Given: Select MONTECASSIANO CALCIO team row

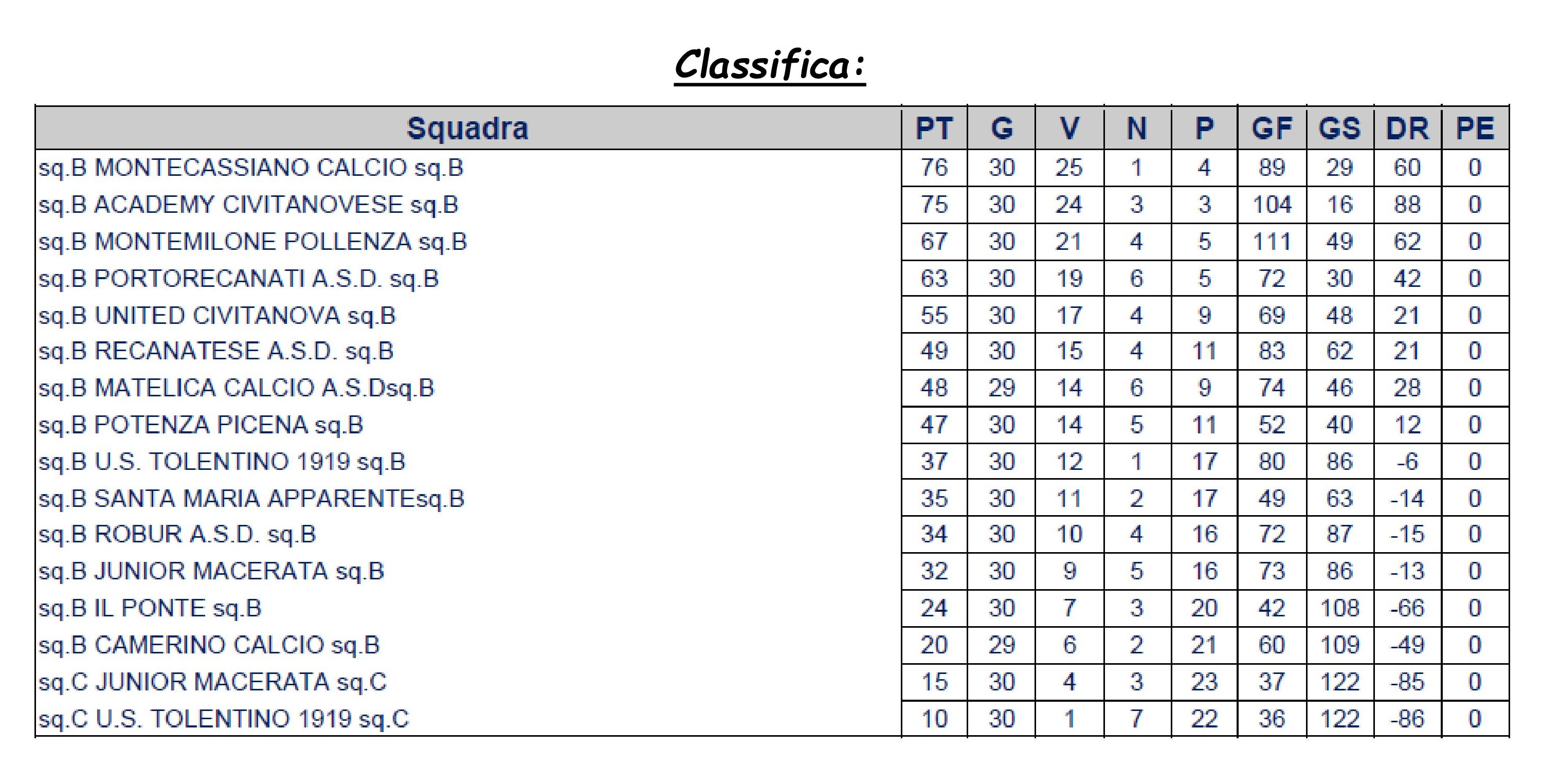Looking at the screenshot, I should click(x=772, y=168).
